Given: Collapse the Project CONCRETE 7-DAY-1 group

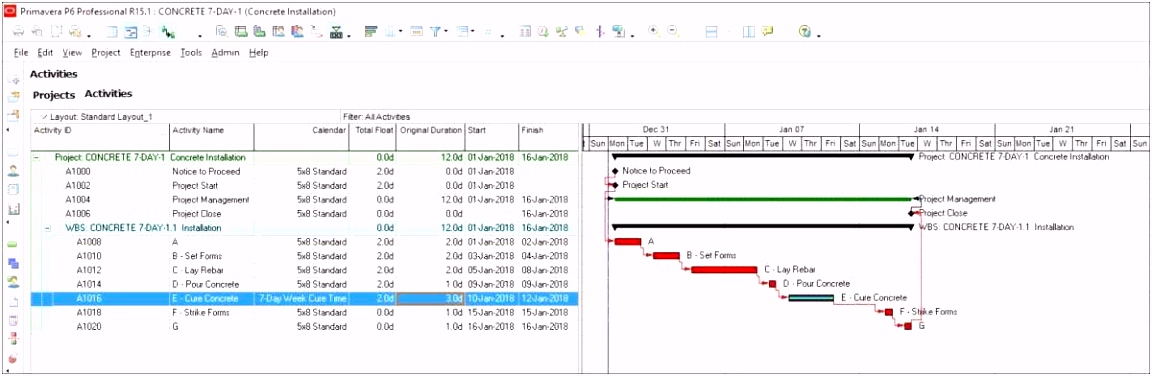Looking at the screenshot, I should [x=36, y=157].
